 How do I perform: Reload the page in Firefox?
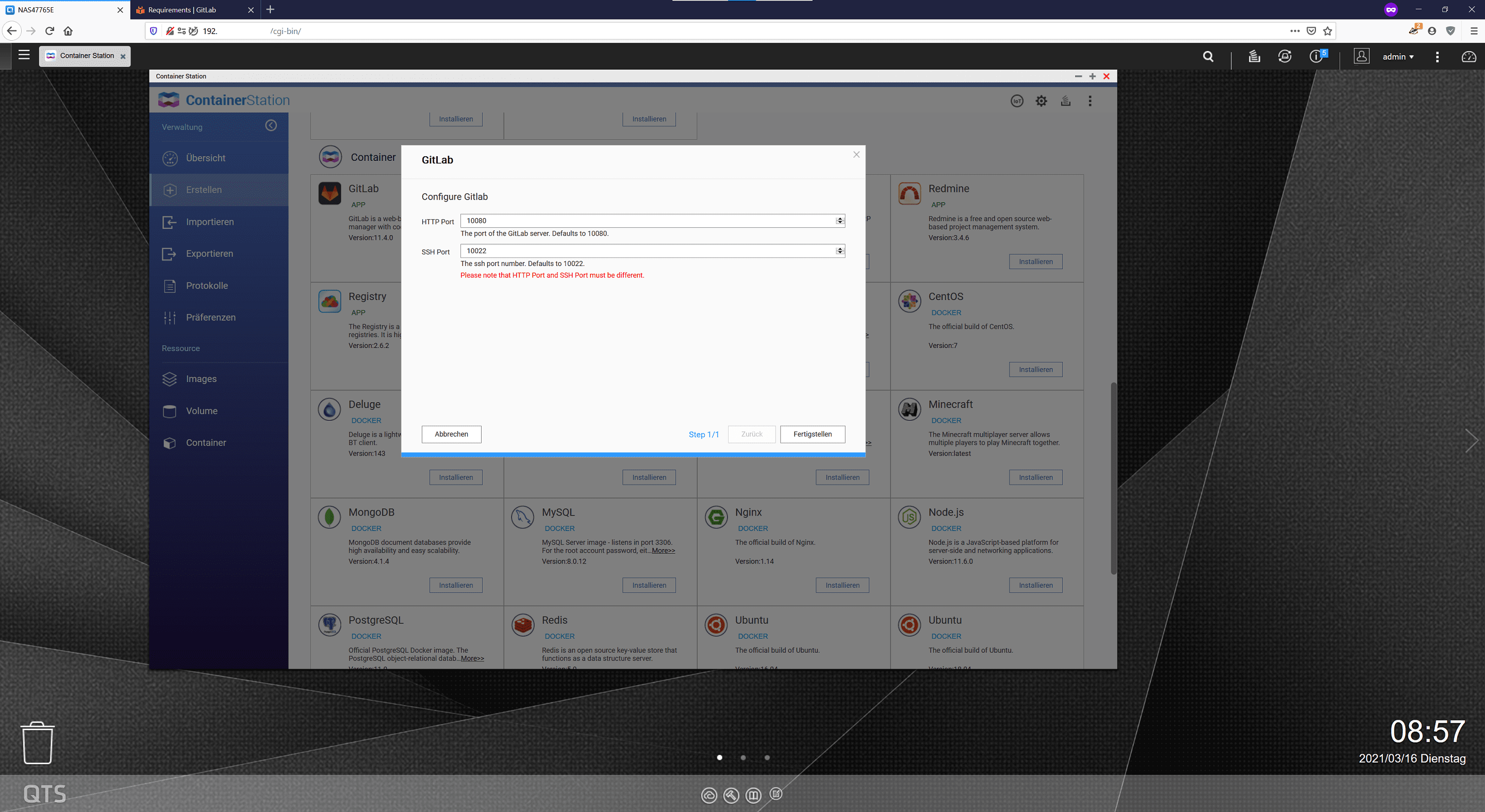click(49, 30)
